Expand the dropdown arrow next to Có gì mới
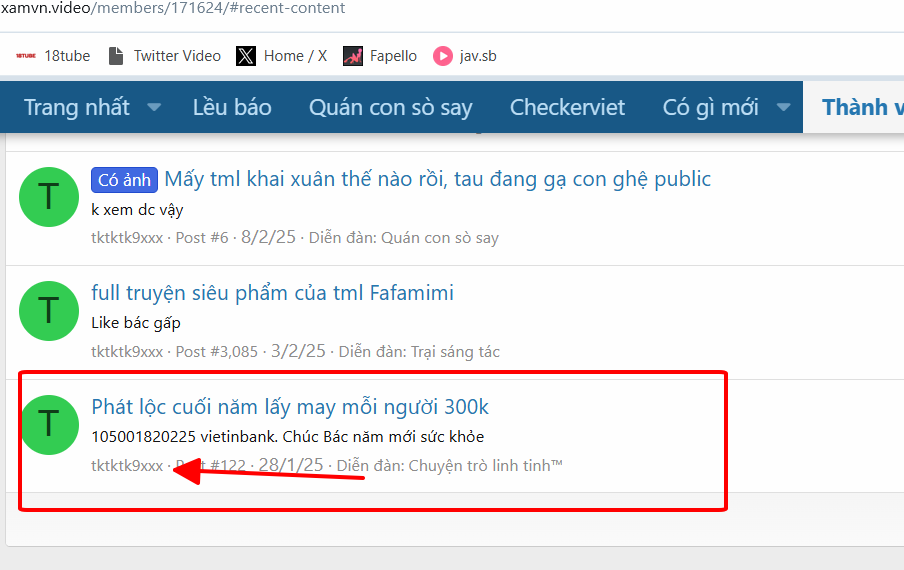Viewport: 904px width, 570px height. (783, 107)
